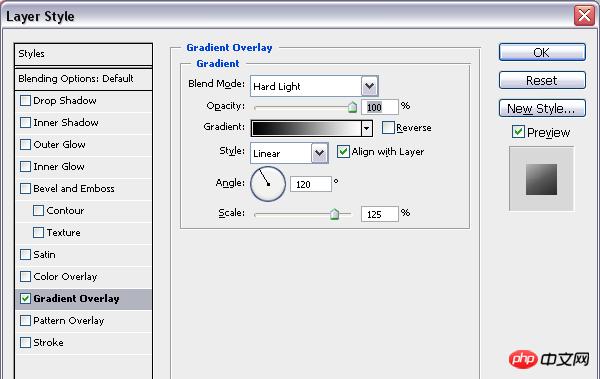Check the Contour option box
This screenshot has width=600, height=379.
click(x=38, y=211)
